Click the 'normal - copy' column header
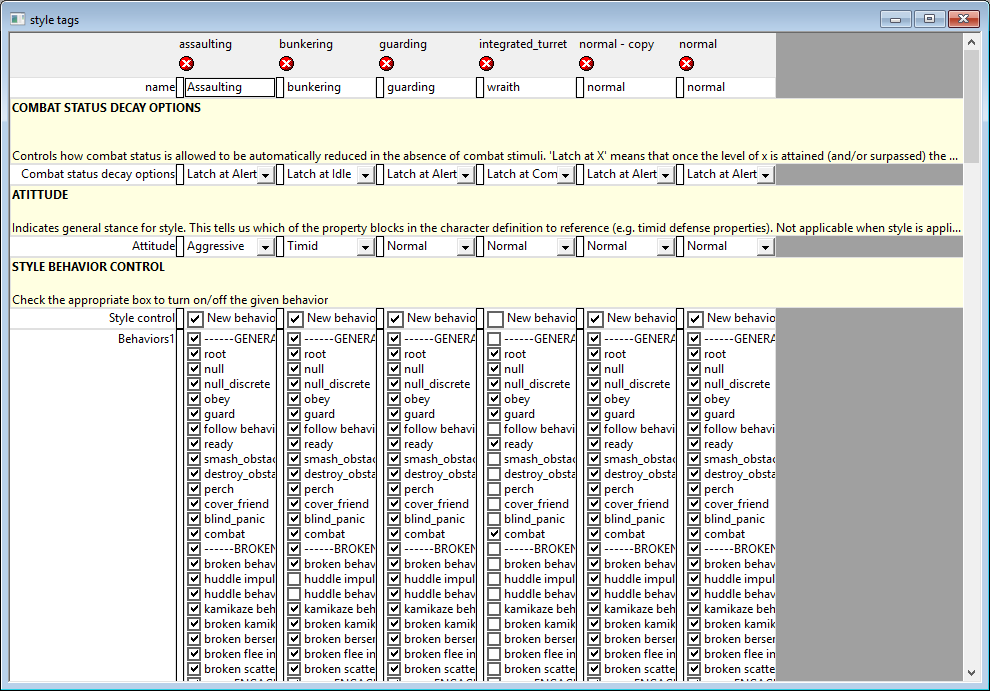 click(616, 44)
